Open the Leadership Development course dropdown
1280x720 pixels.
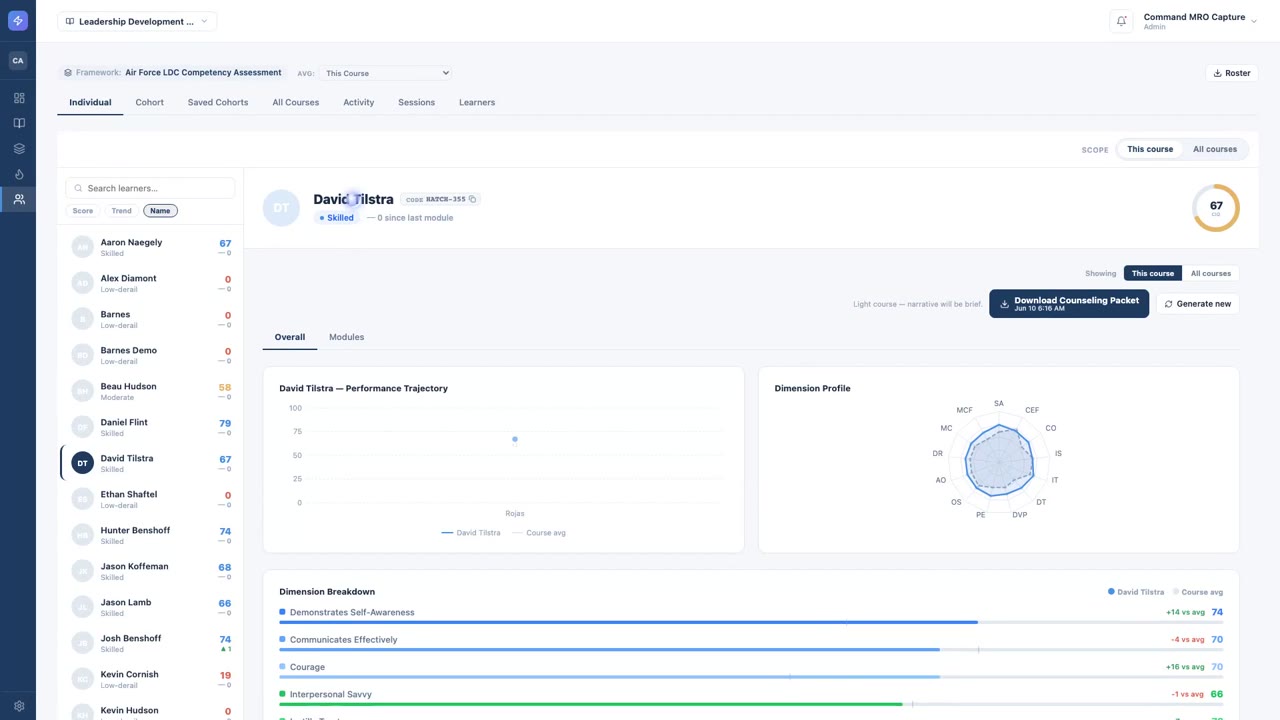click(x=137, y=21)
